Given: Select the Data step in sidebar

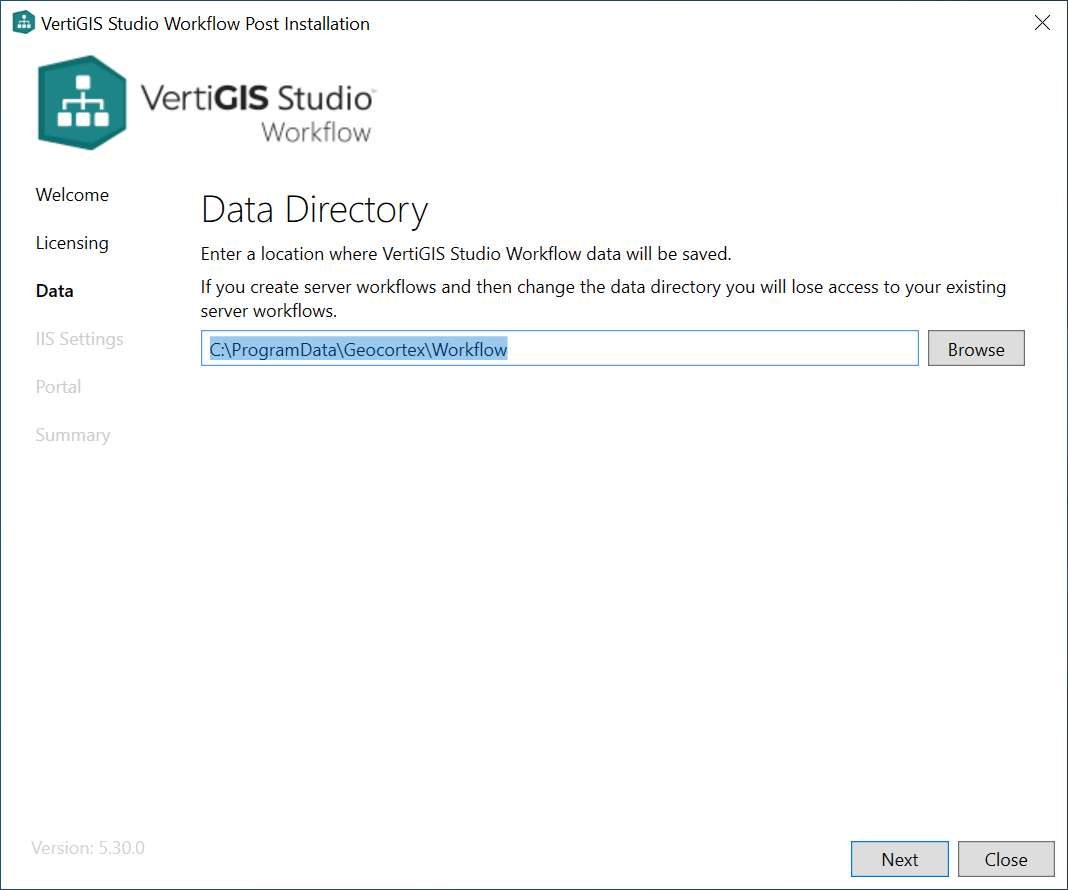Looking at the screenshot, I should 54,291.
